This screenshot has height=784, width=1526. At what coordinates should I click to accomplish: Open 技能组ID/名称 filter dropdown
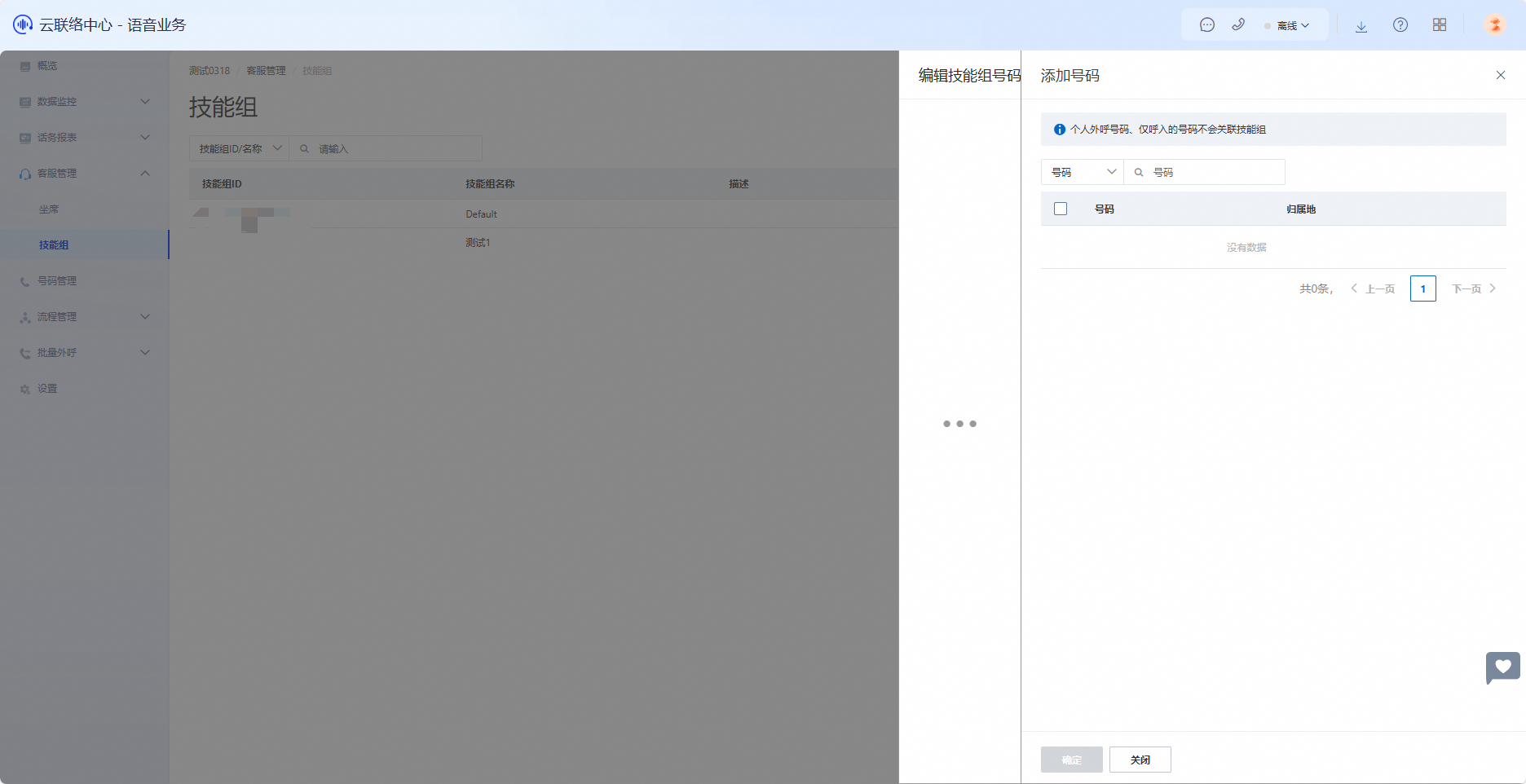coord(240,148)
